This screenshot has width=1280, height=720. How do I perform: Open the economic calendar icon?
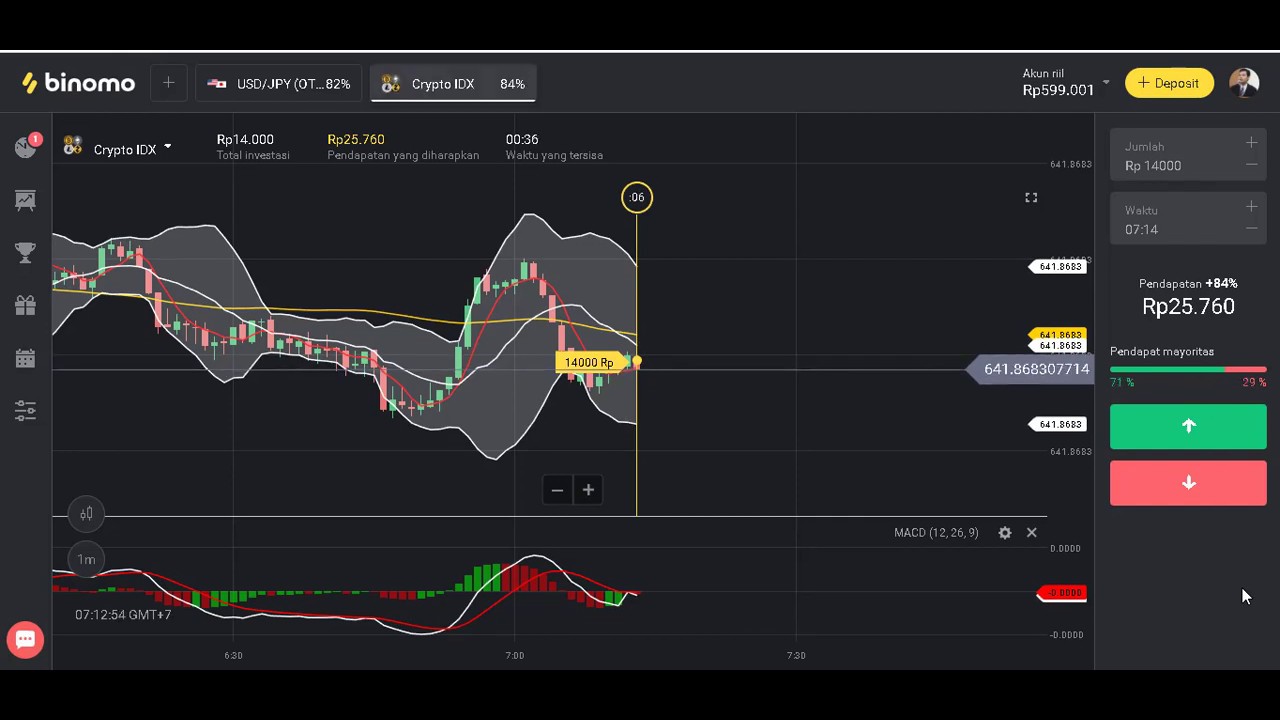[x=26, y=358]
